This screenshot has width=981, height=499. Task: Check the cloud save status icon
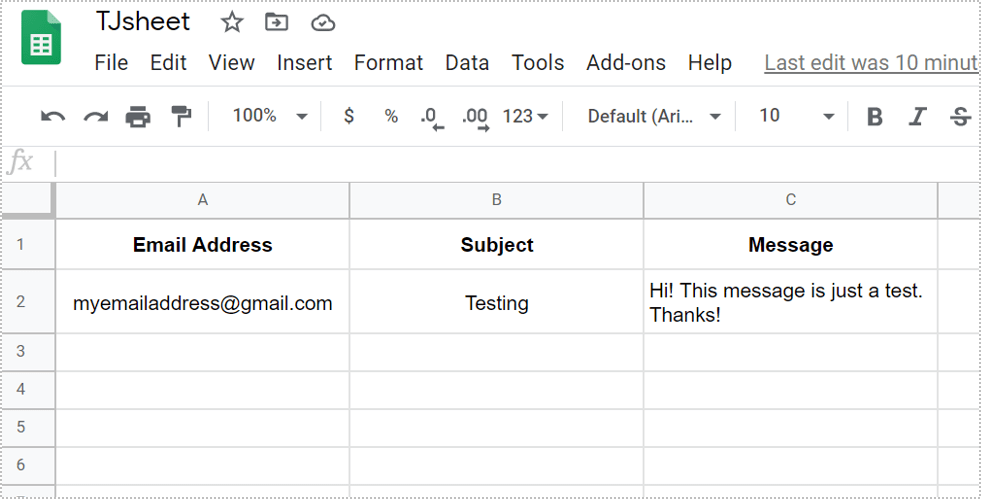point(322,22)
